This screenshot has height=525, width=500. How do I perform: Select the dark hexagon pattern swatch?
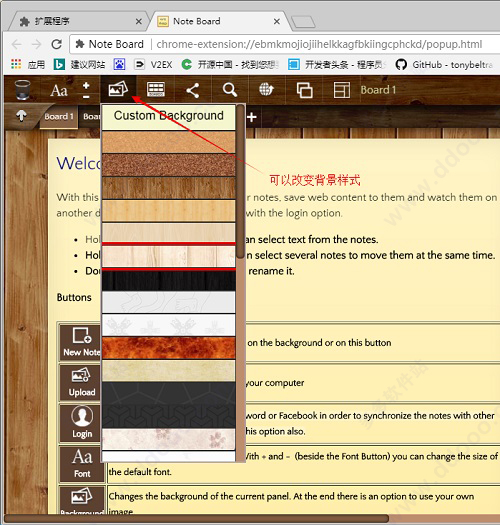point(168,394)
